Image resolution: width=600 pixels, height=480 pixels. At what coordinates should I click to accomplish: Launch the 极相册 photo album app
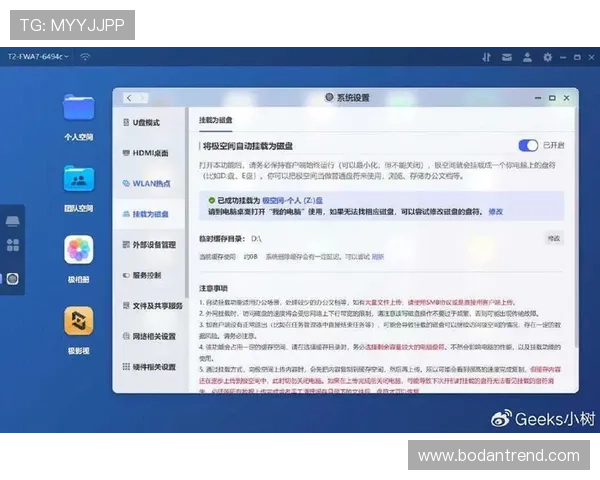[78, 250]
